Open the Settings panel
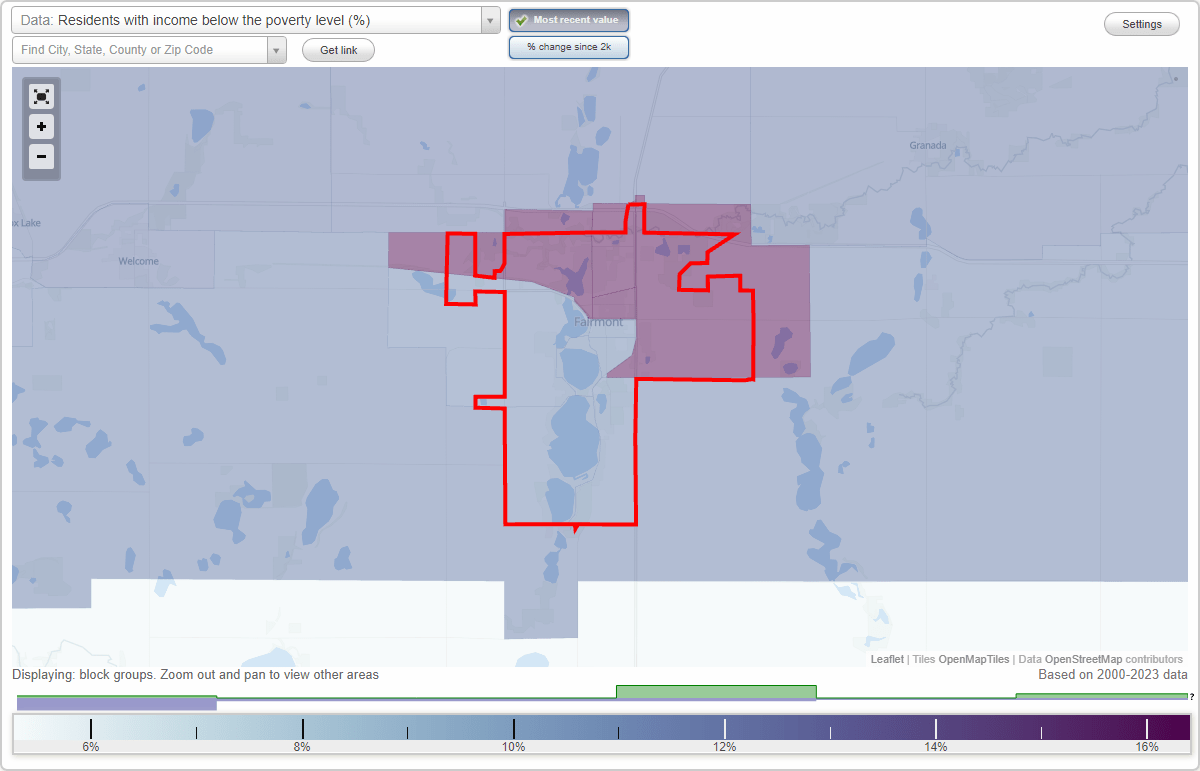Viewport: 1200px width, 771px height. click(1141, 23)
